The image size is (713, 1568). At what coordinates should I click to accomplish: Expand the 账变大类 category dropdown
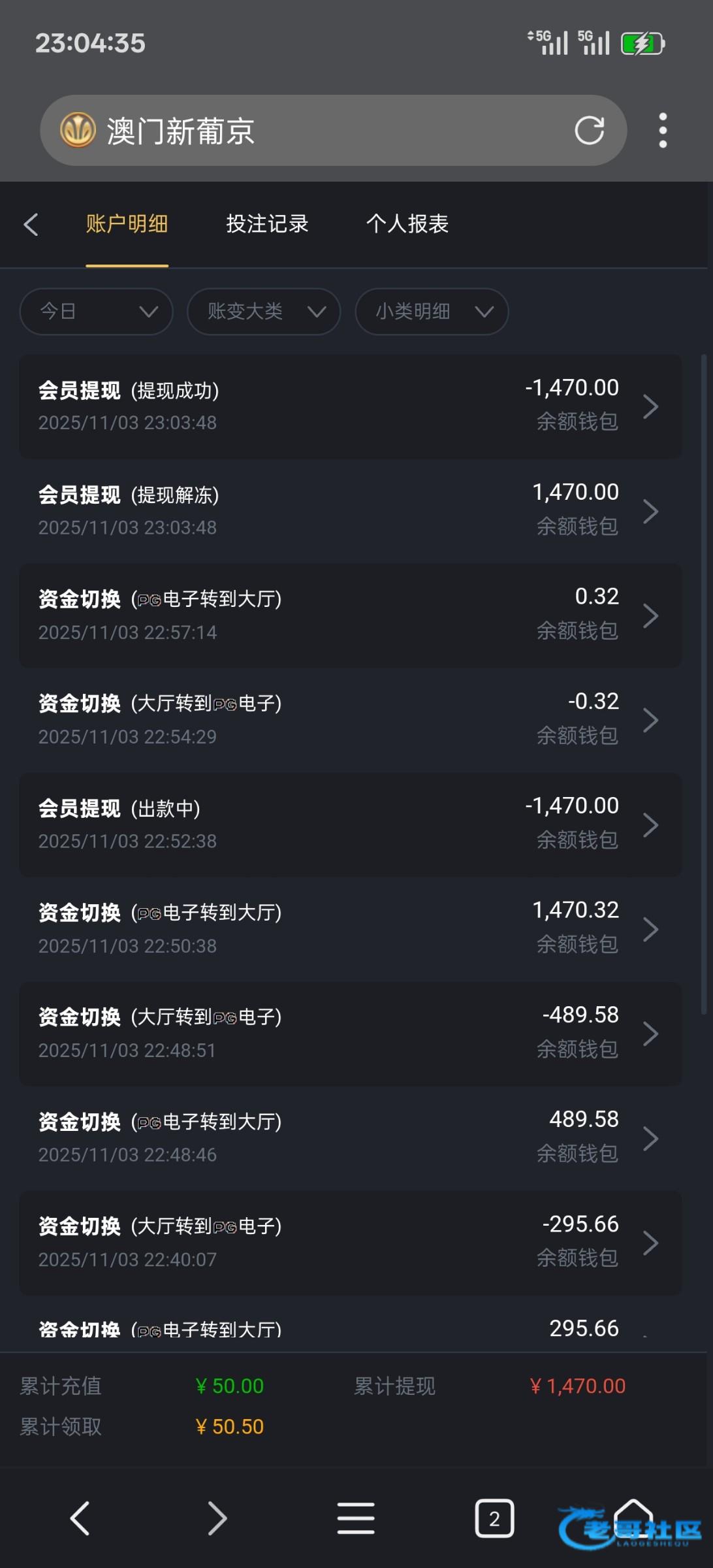[264, 312]
